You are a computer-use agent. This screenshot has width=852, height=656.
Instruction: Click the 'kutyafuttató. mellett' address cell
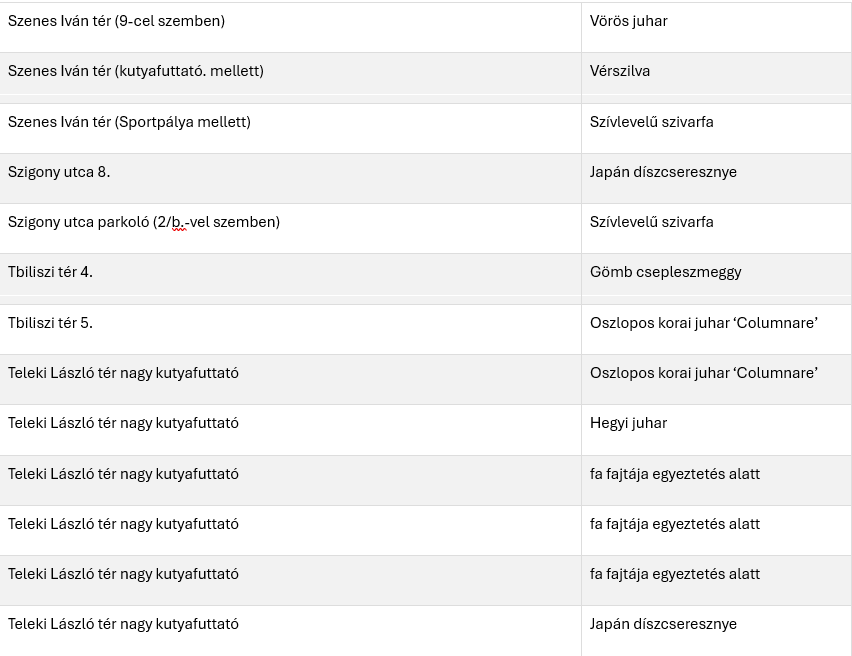pyautogui.click(x=135, y=71)
